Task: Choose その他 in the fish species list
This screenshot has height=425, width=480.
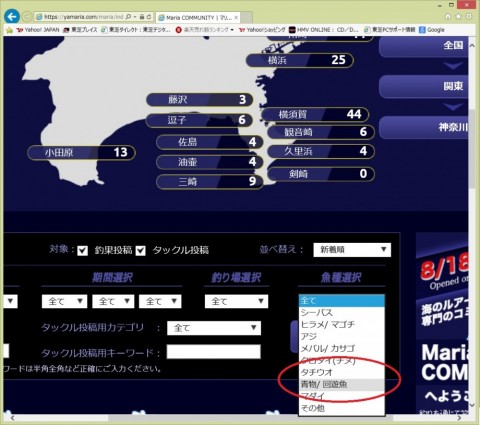Action: 342,408
